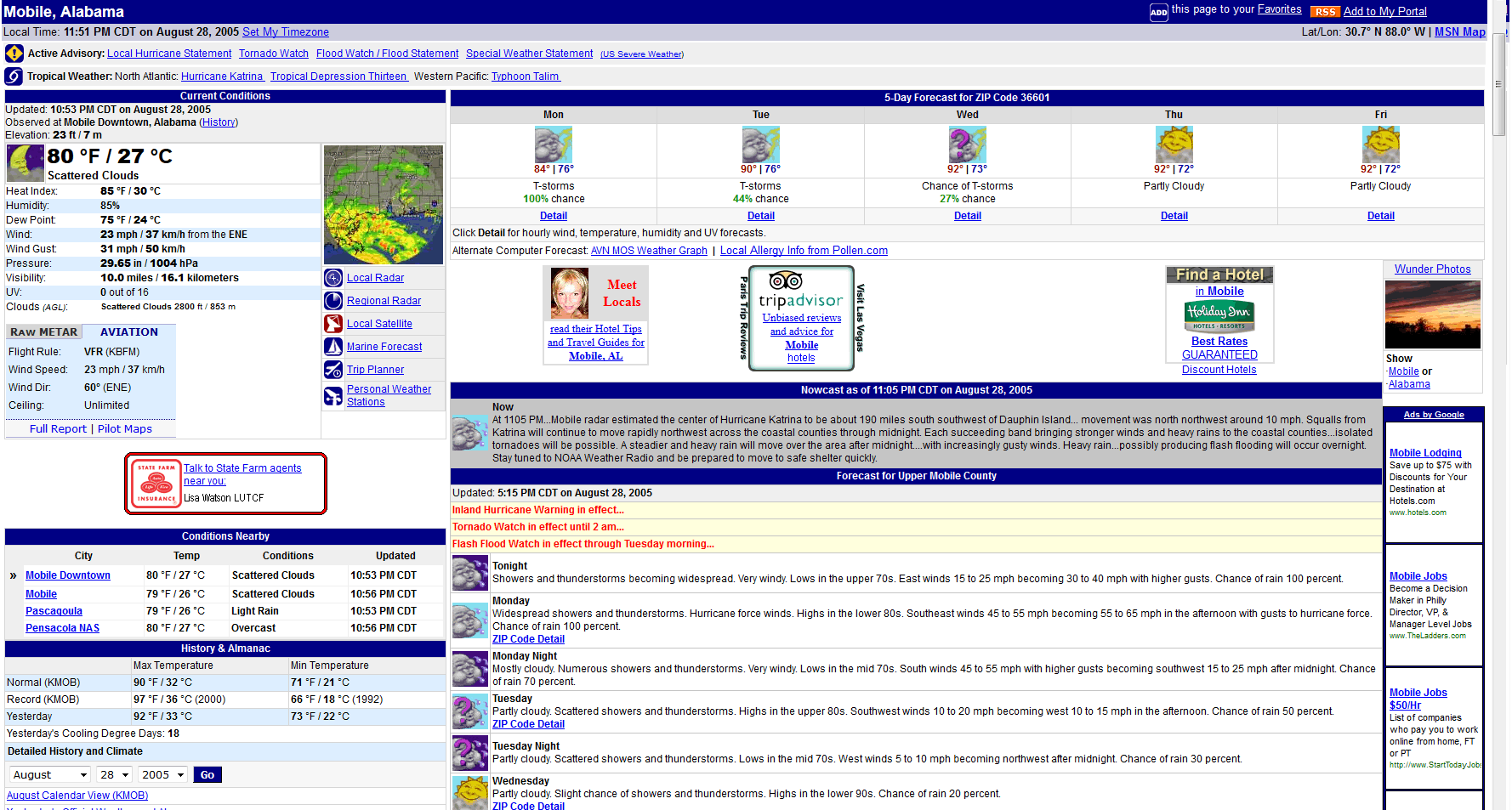
Task: Open the Wunder Photos link
Action: [1433, 269]
